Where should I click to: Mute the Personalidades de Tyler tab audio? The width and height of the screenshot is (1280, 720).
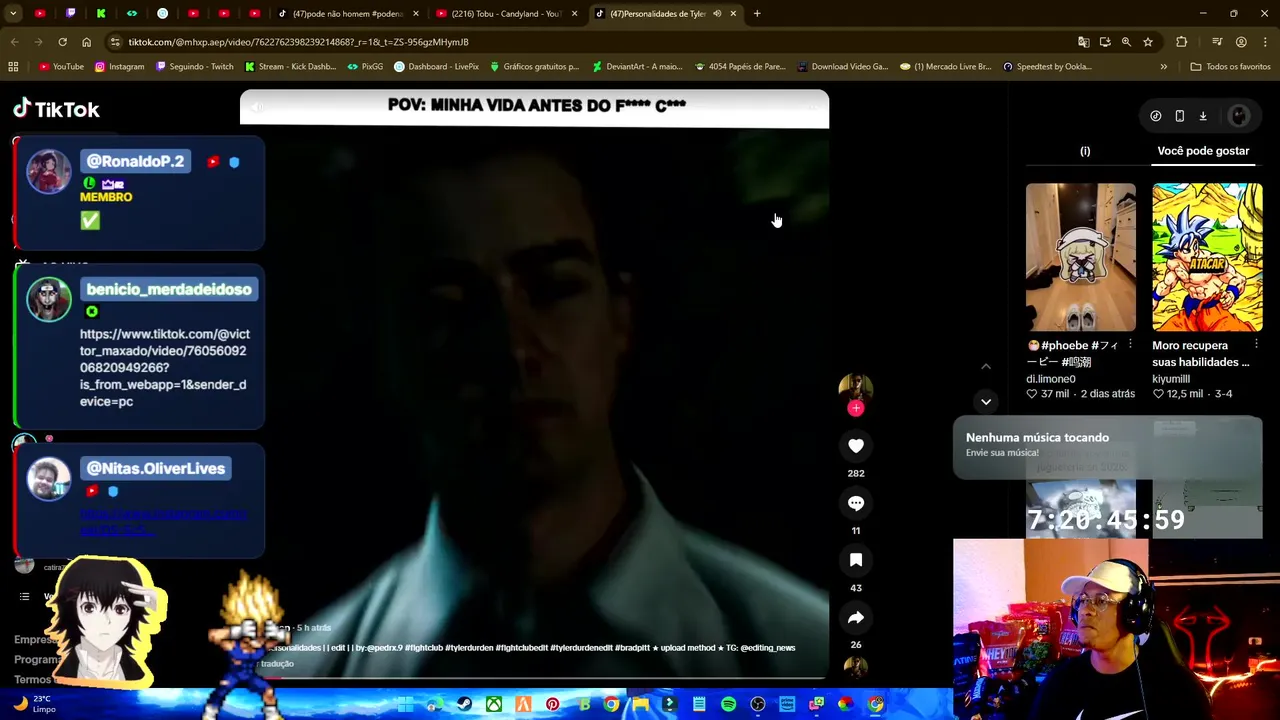pos(717,14)
